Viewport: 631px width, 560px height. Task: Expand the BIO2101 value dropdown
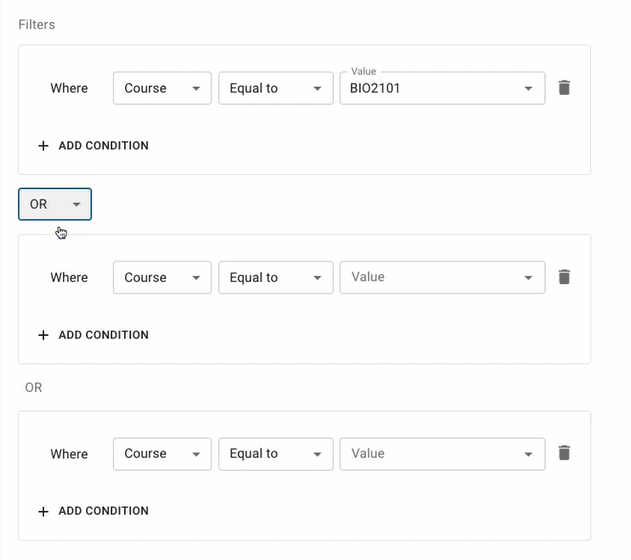coord(442,88)
